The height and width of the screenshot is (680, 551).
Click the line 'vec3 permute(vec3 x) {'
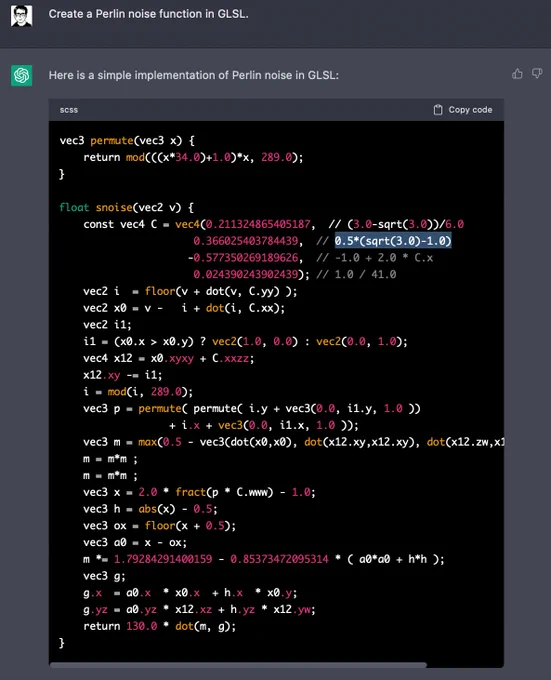tap(127, 141)
